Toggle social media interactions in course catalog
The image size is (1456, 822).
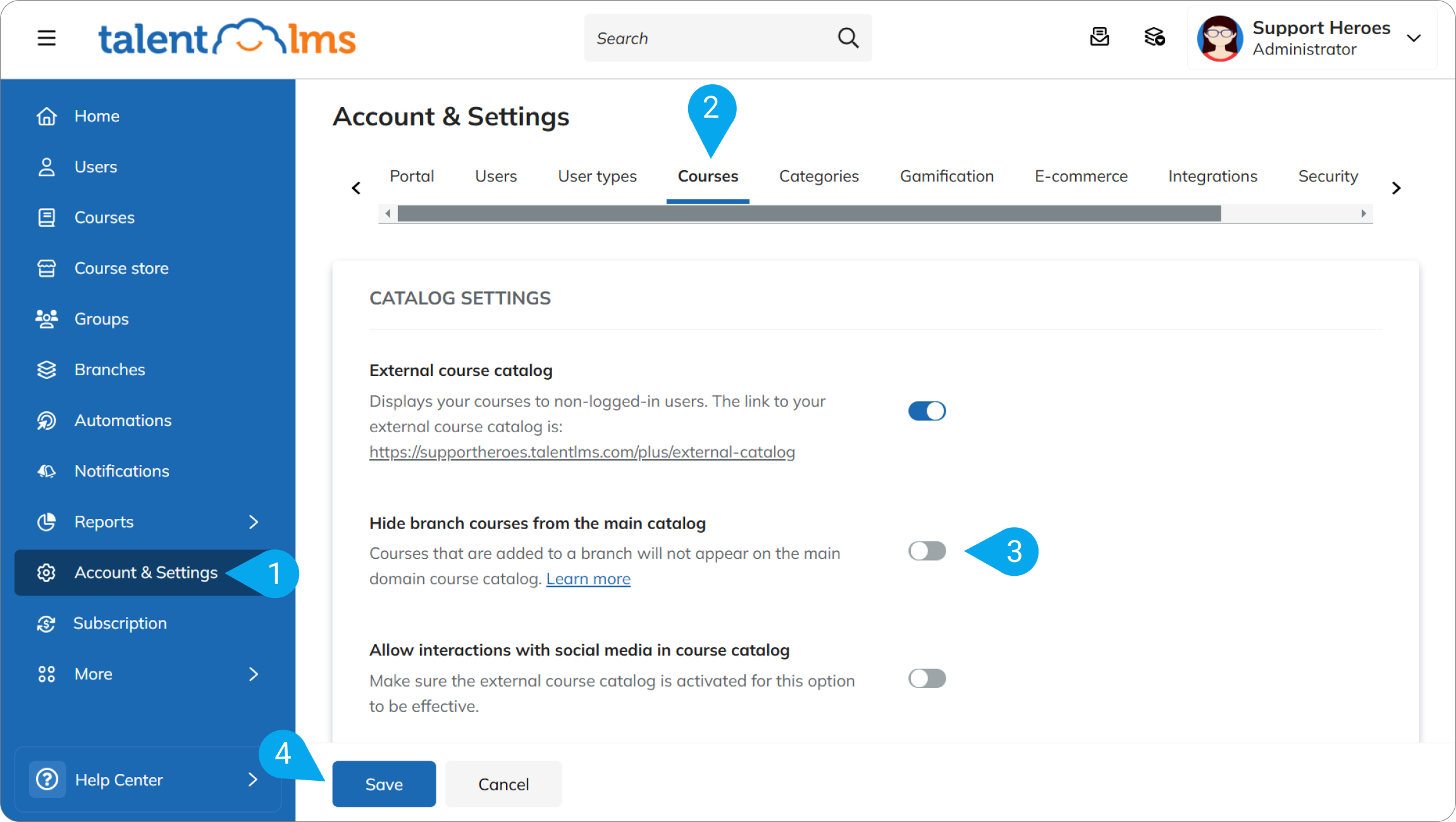coord(927,679)
